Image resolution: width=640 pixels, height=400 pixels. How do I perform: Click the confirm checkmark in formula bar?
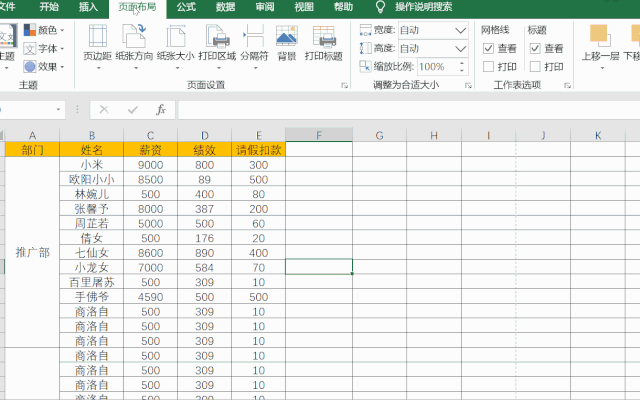pos(133,109)
